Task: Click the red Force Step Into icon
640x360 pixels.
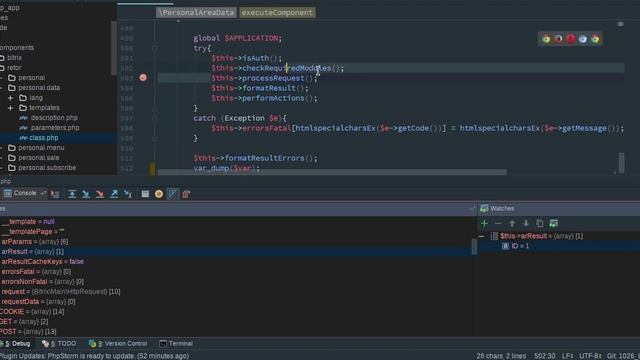Action: [100, 194]
